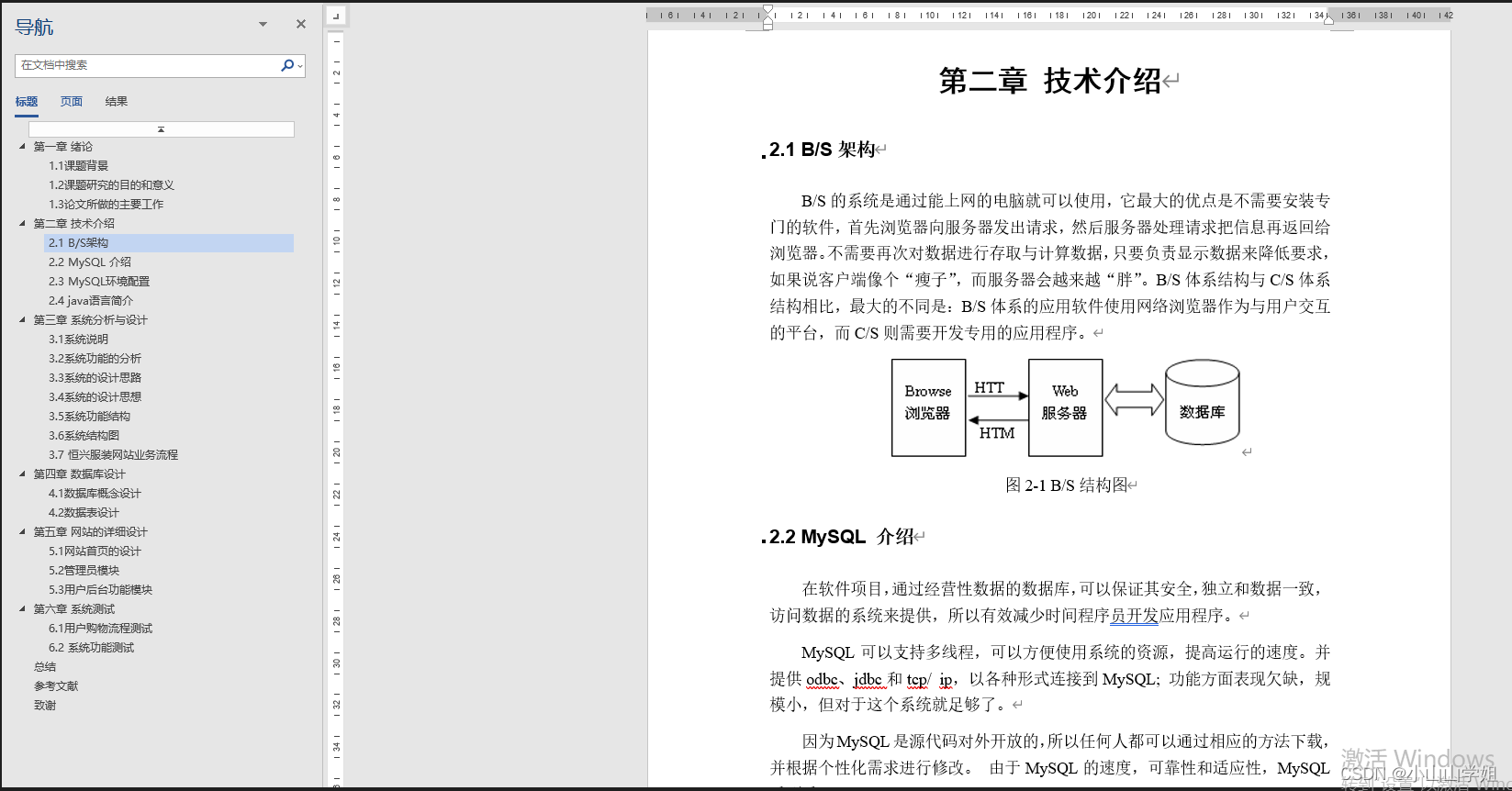Go to 5.2管理员模块 heading
This screenshot has width=1512, height=791.
coord(84,571)
